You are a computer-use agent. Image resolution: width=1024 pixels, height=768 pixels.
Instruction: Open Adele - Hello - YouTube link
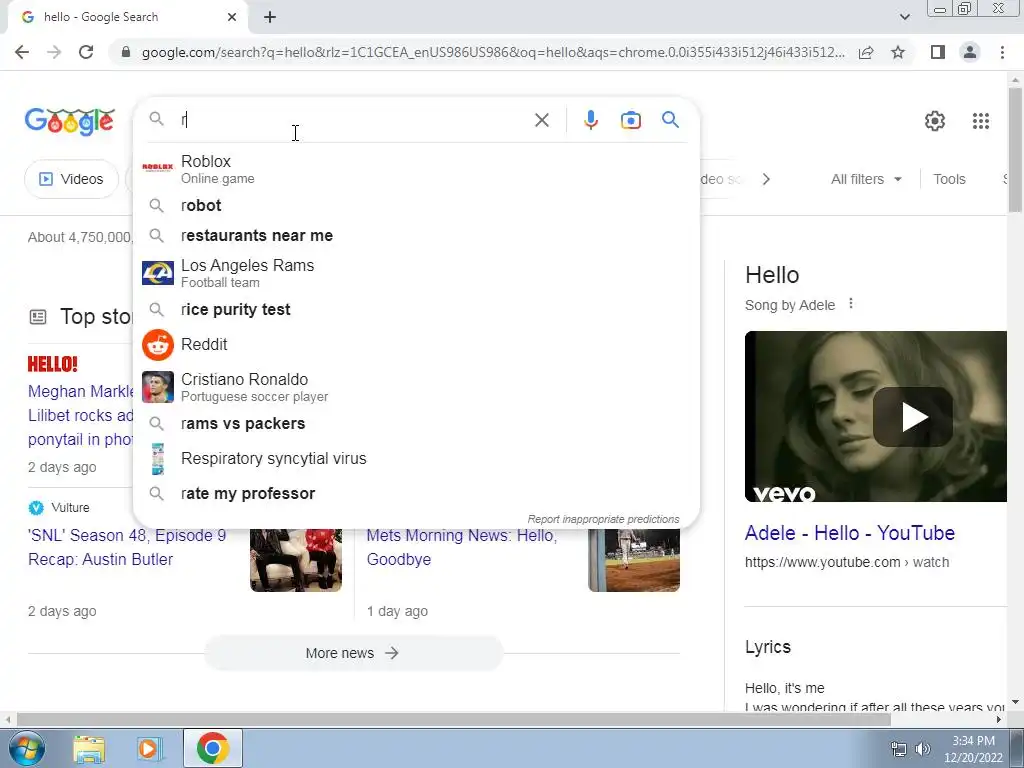point(850,533)
